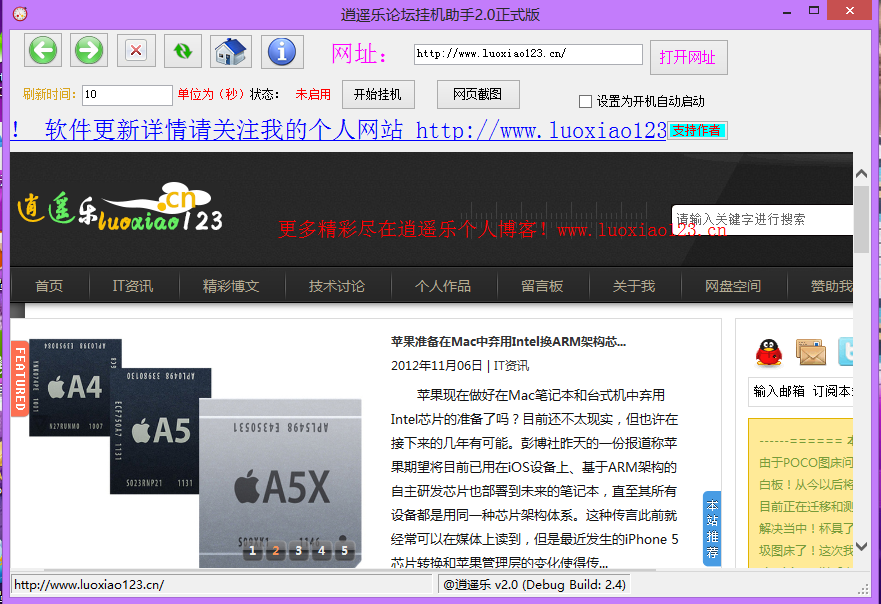Click the 2012年11月06日 article date

pyautogui.click(x=437, y=366)
